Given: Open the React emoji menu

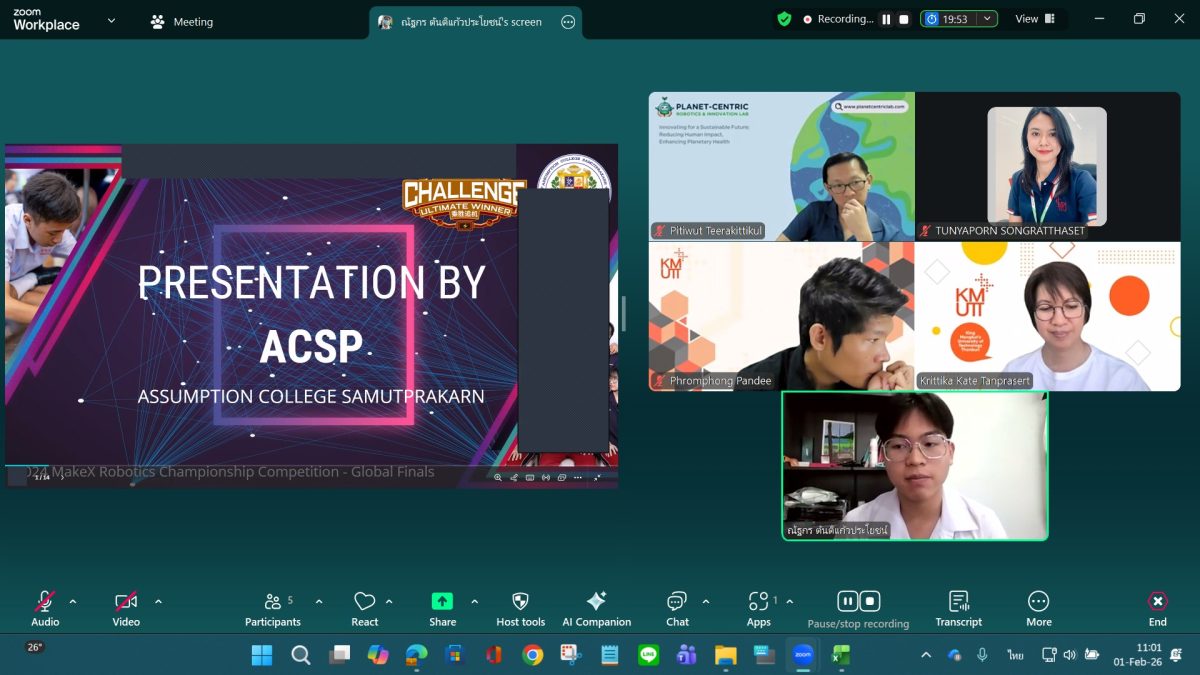Looking at the screenshot, I should [x=364, y=608].
